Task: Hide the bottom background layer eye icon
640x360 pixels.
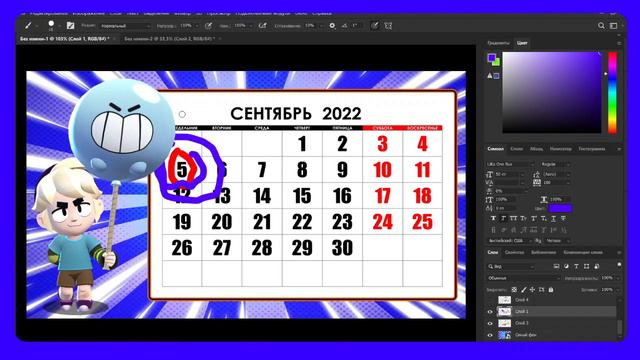Action: [490, 335]
